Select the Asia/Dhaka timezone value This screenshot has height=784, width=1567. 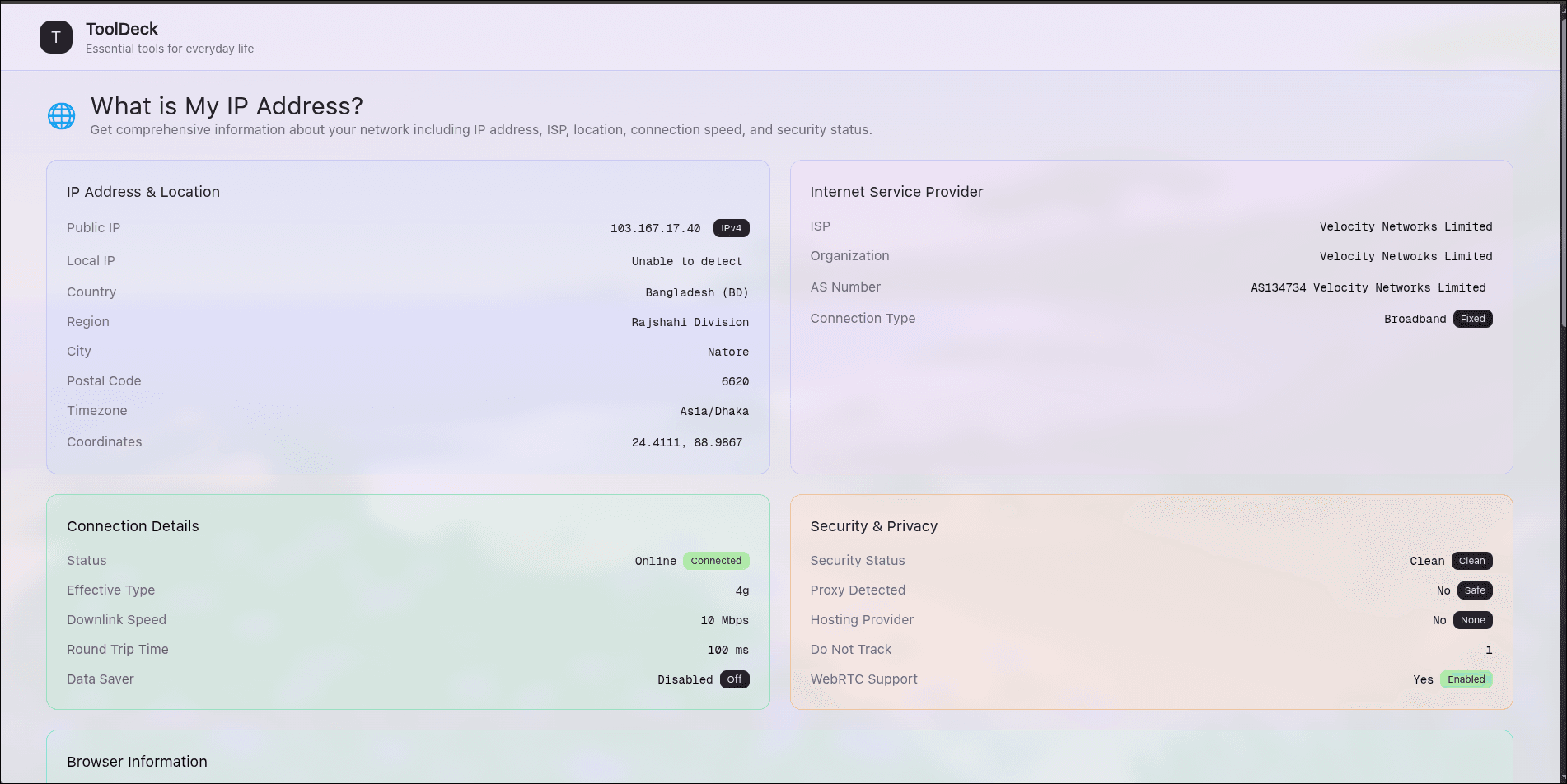click(714, 411)
